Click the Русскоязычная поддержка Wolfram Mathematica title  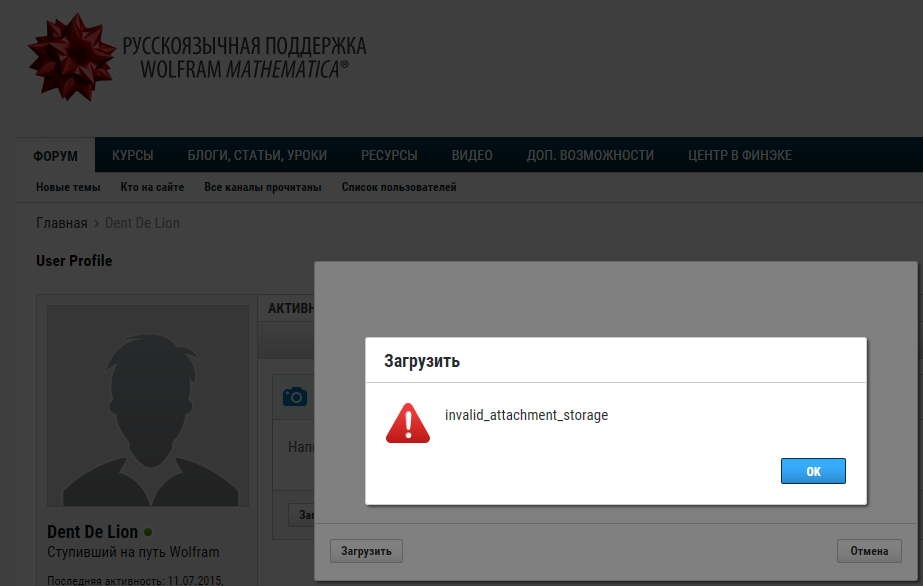[244, 57]
